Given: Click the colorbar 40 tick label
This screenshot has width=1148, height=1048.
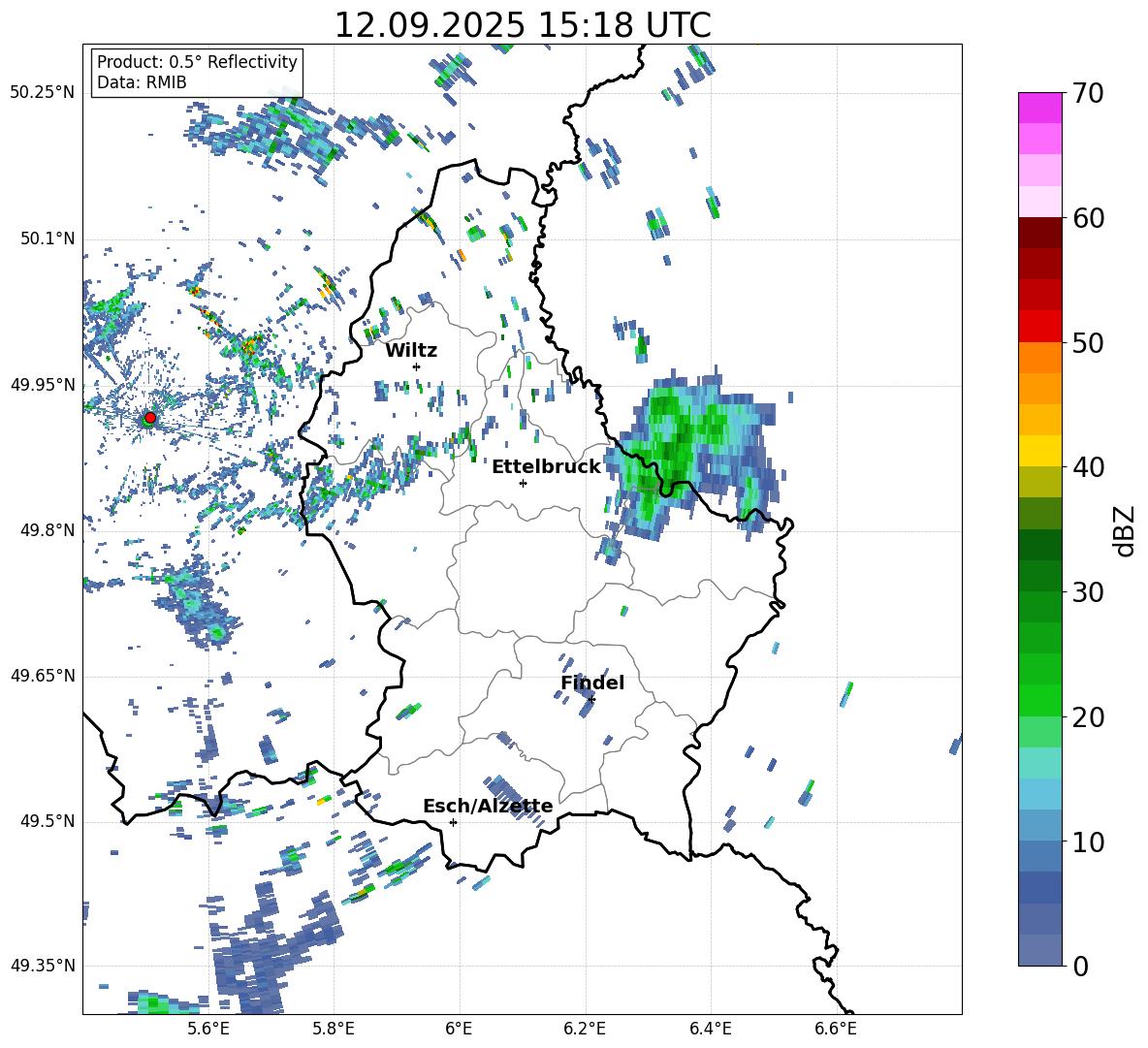Looking at the screenshot, I should coord(1089,467).
